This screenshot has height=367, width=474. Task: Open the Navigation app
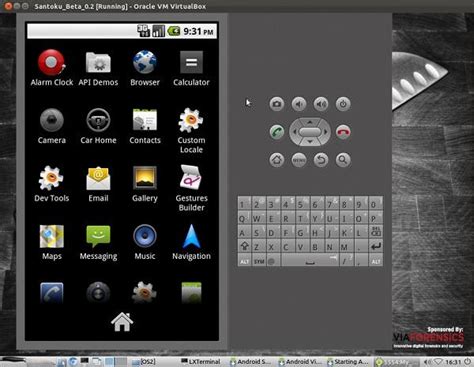tap(191, 242)
